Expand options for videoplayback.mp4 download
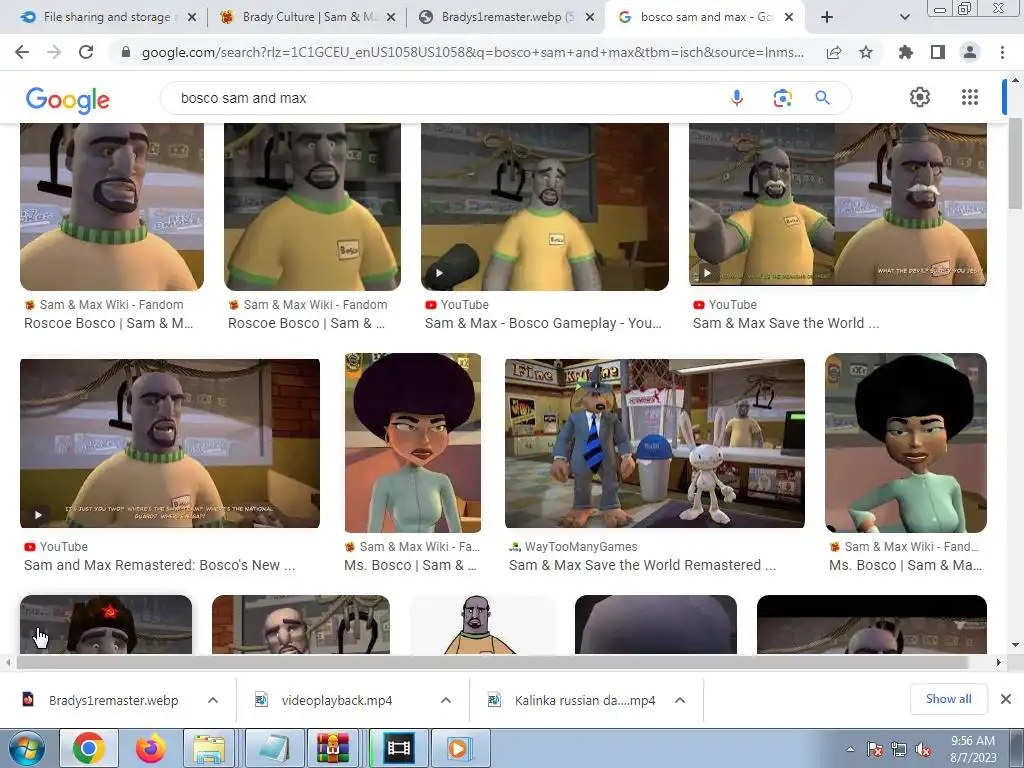 click(446, 700)
